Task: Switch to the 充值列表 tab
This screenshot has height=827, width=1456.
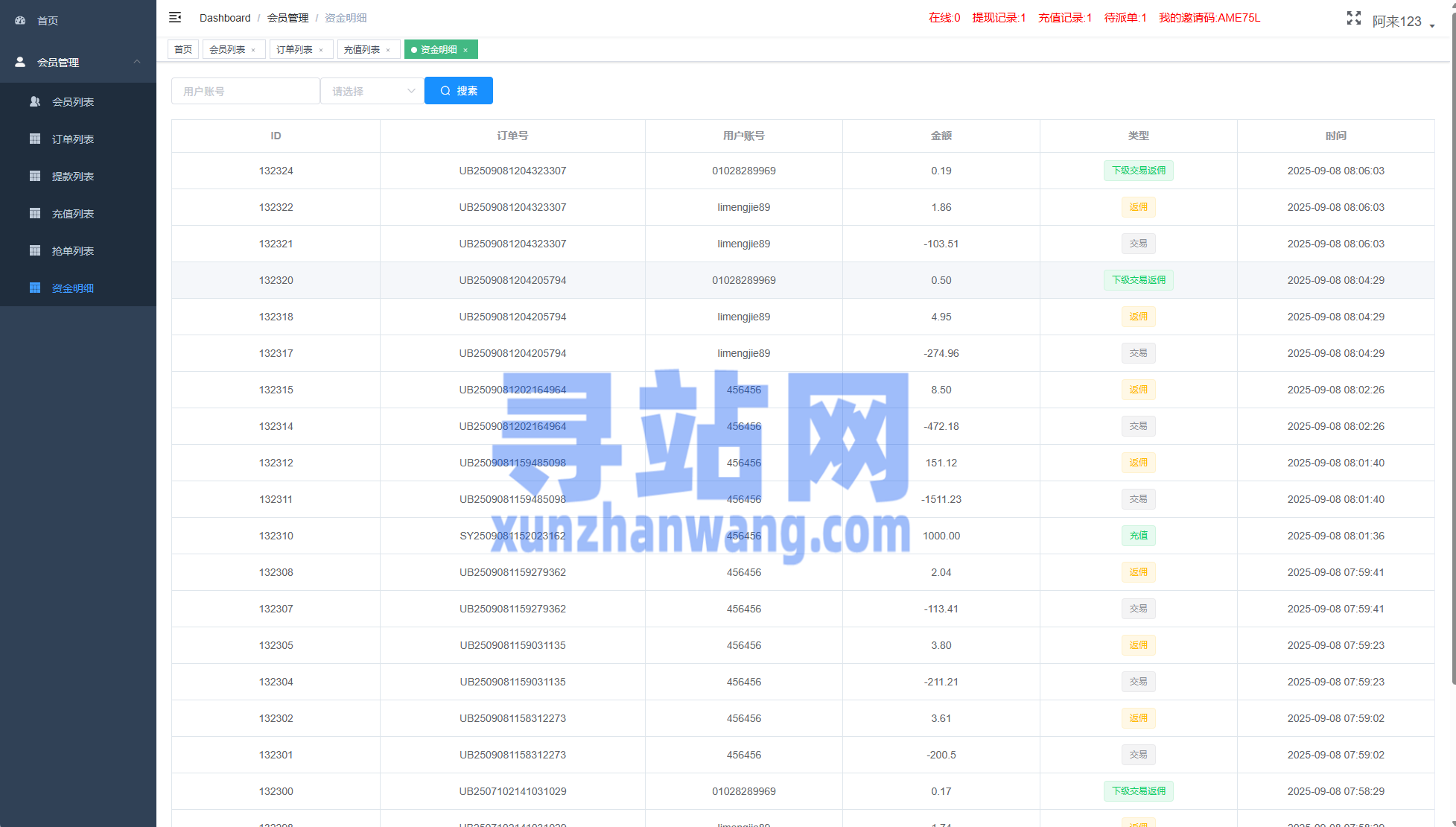Action: coord(362,50)
